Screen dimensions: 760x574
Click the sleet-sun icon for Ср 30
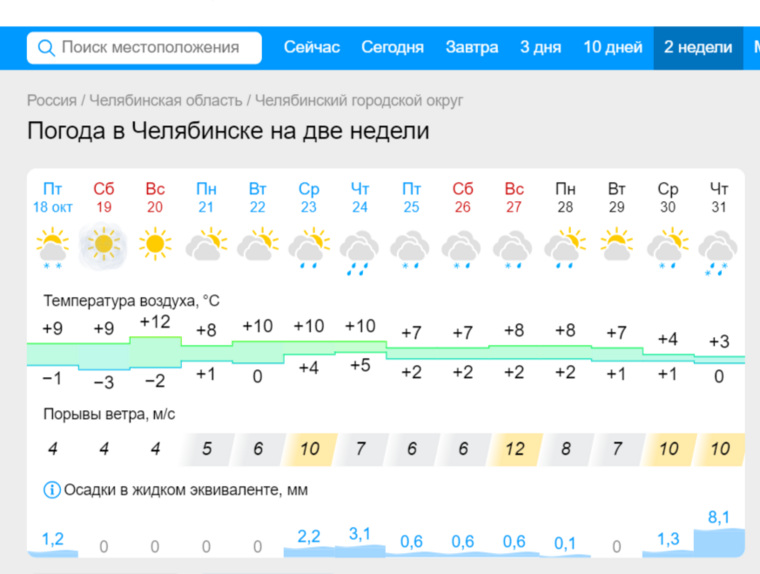click(x=668, y=248)
